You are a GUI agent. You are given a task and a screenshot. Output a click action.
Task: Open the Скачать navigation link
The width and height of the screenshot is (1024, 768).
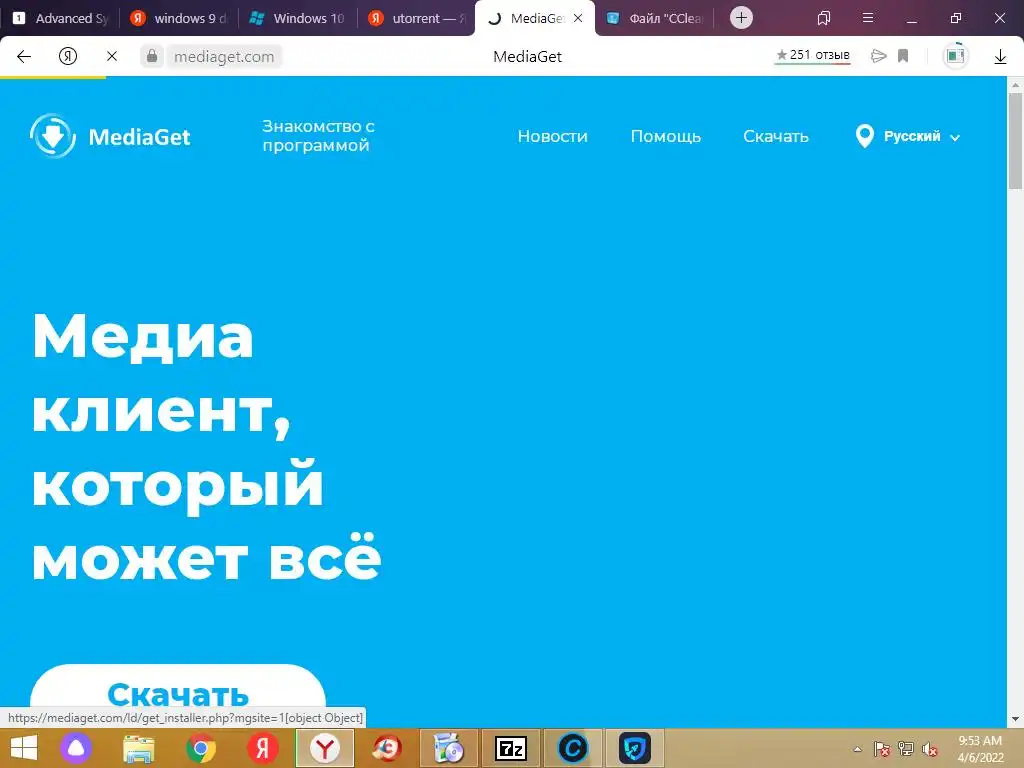(x=776, y=136)
